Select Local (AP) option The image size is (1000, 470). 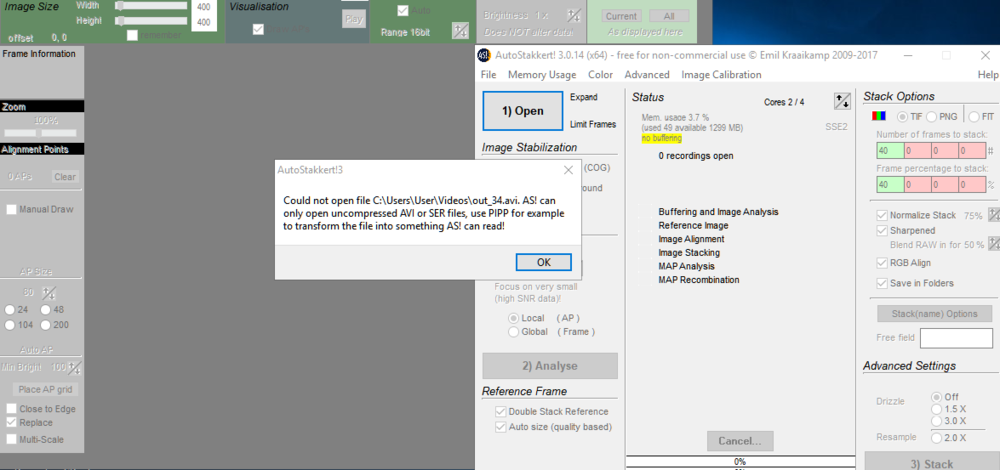[513, 318]
